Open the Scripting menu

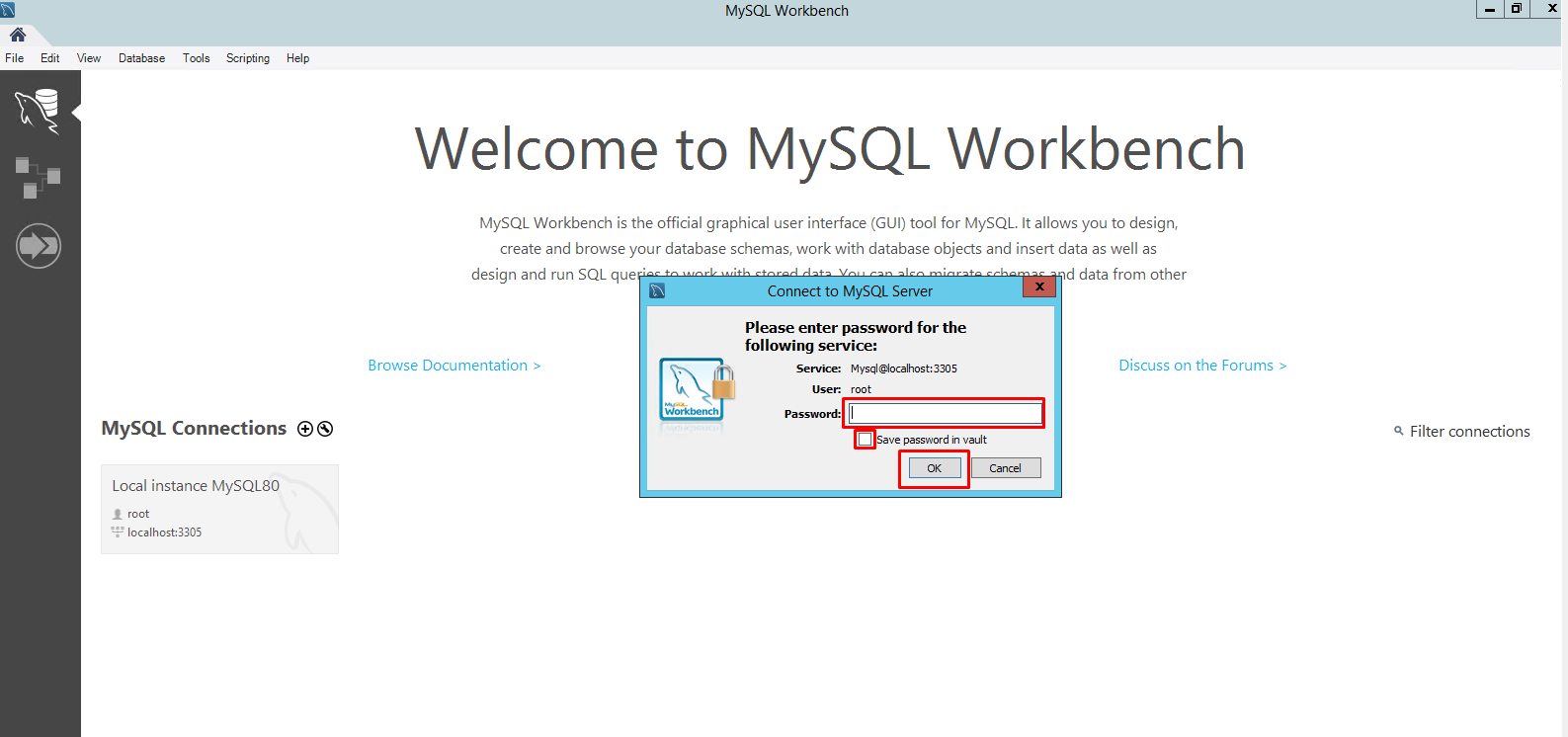pos(248,58)
